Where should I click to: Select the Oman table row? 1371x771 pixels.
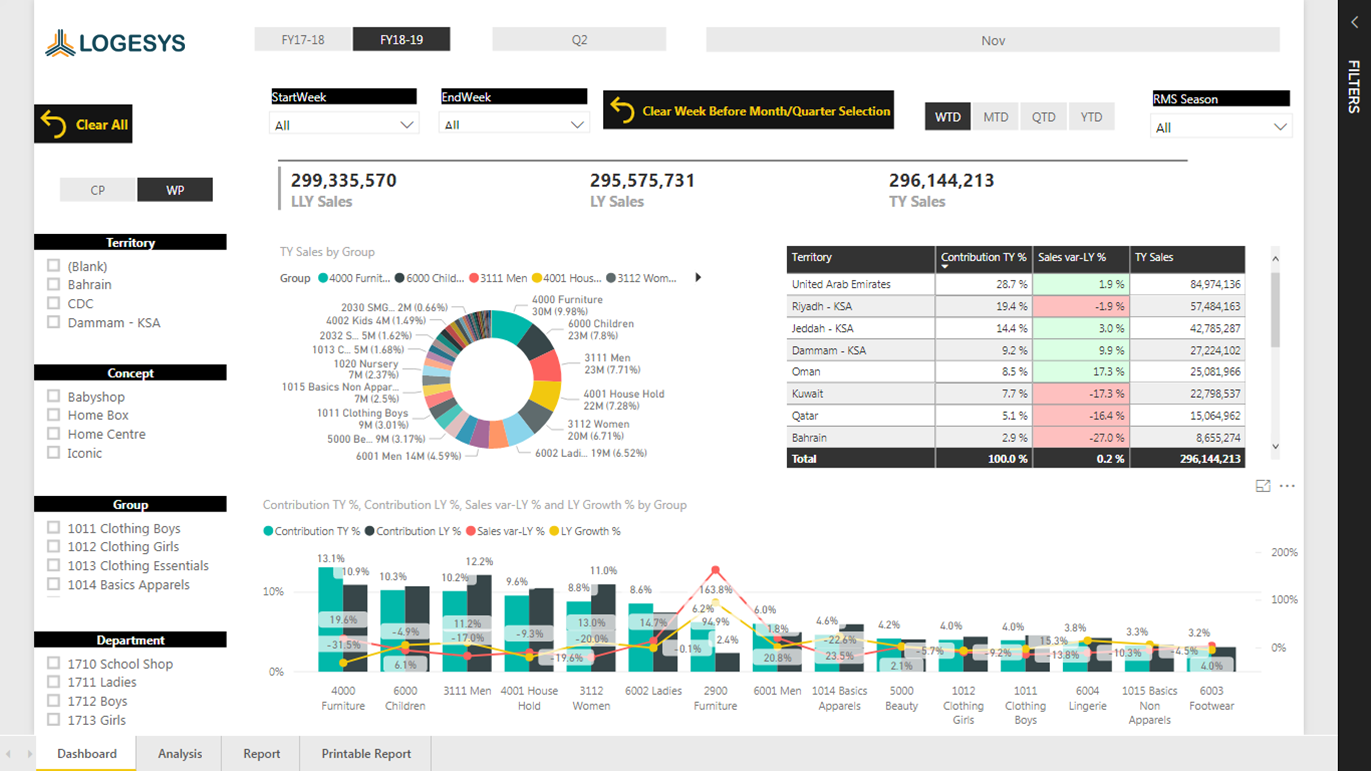tap(1016, 372)
